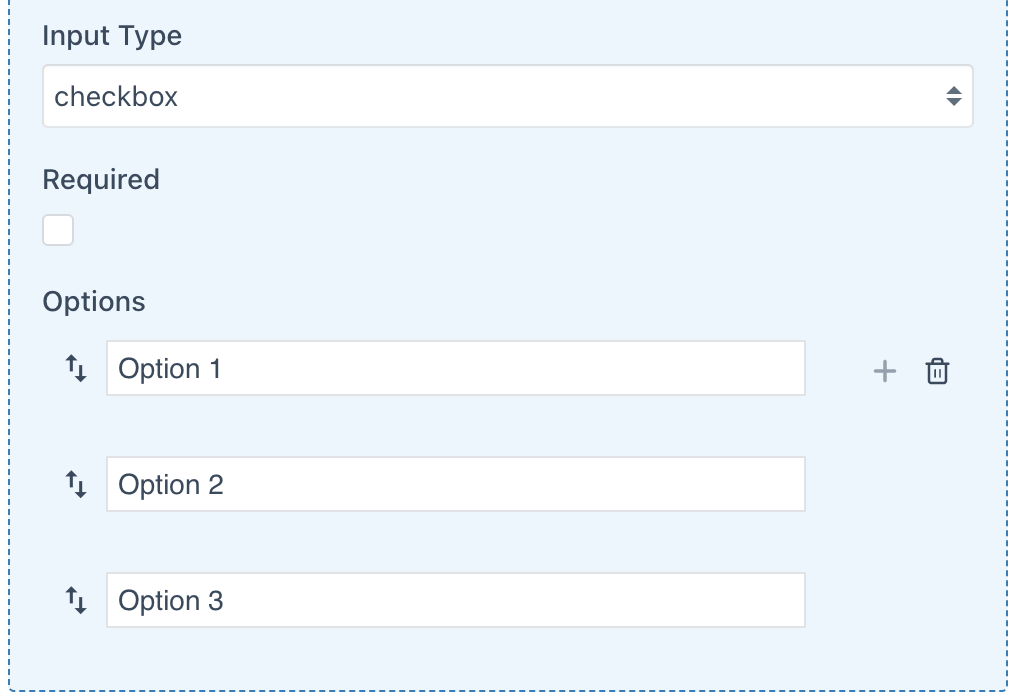This screenshot has width=1016, height=700.
Task: Click the reorder icon beside Option 2
Action: click(78, 484)
